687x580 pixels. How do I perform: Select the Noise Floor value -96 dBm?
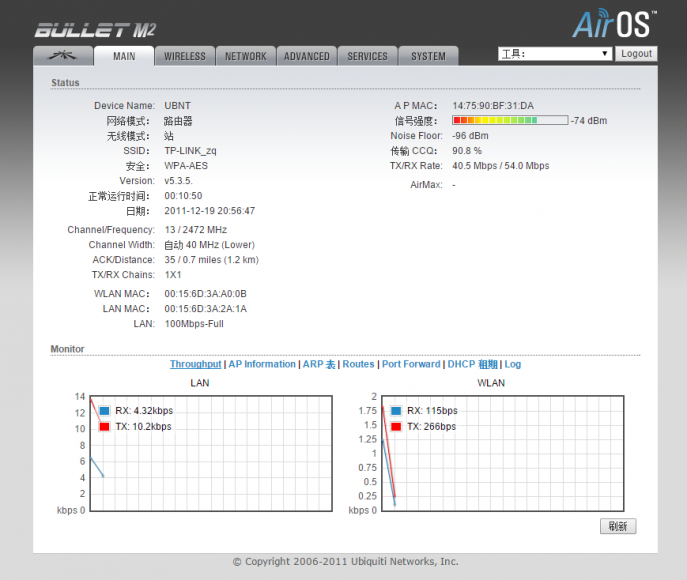click(470, 136)
